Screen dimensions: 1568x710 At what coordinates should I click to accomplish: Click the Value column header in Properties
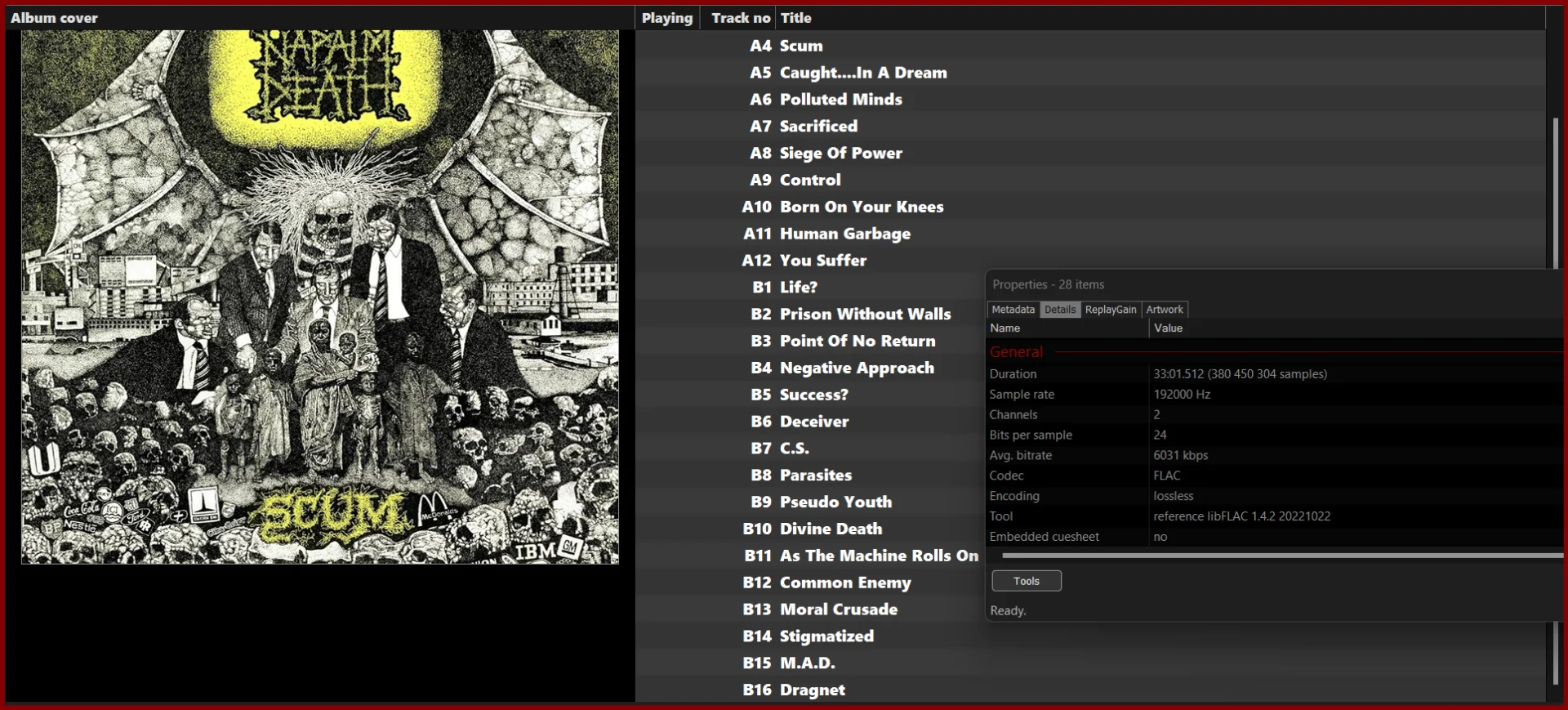click(1356, 328)
